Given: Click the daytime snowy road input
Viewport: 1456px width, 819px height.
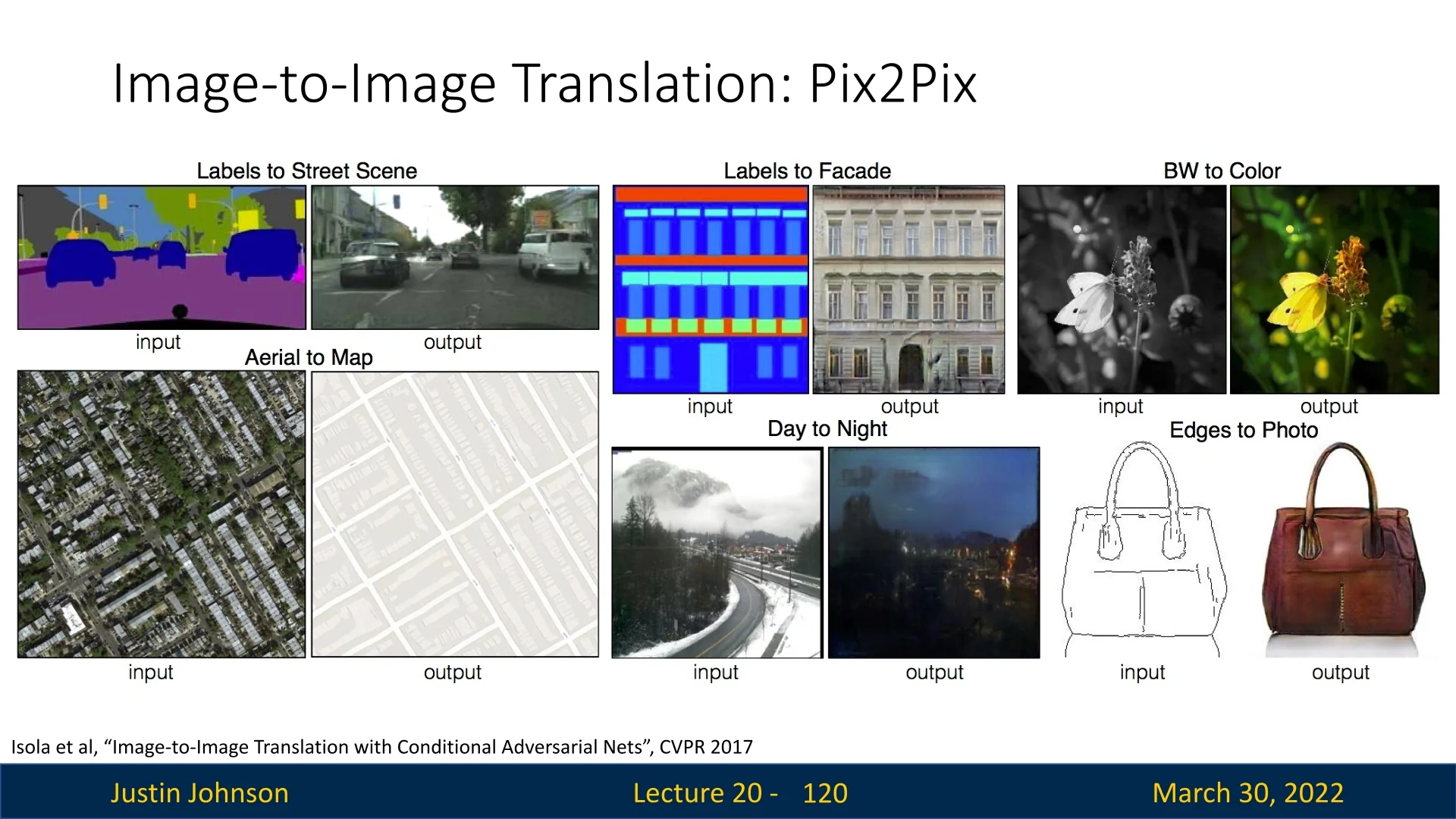Looking at the screenshot, I should (x=717, y=553).
